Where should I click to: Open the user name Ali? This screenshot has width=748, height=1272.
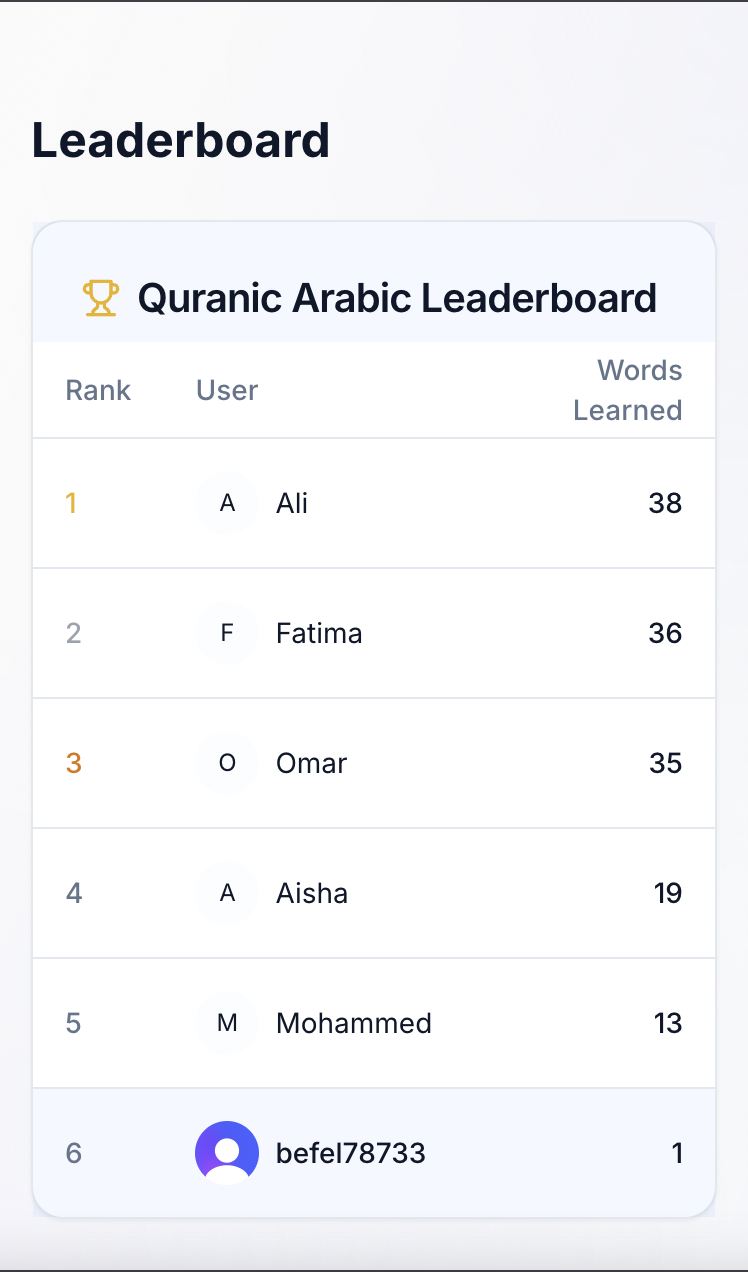pos(292,503)
